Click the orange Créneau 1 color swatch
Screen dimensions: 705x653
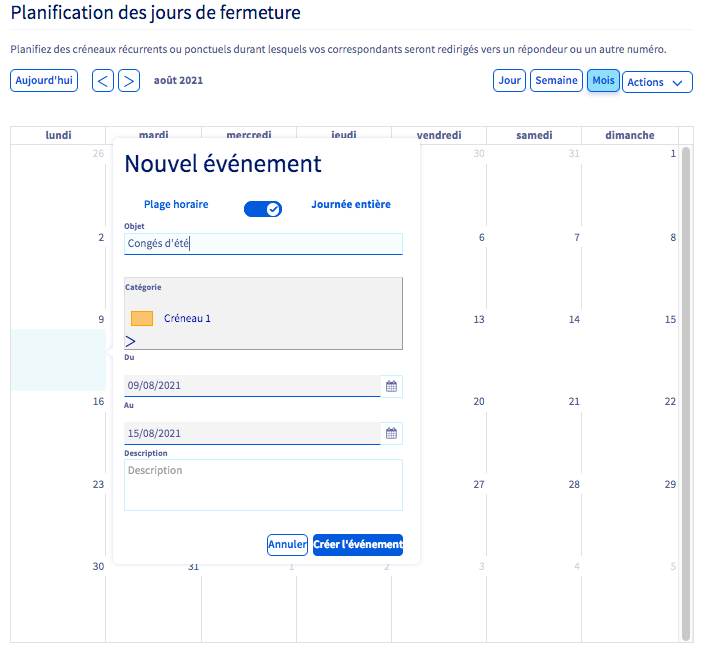point(142,318)
